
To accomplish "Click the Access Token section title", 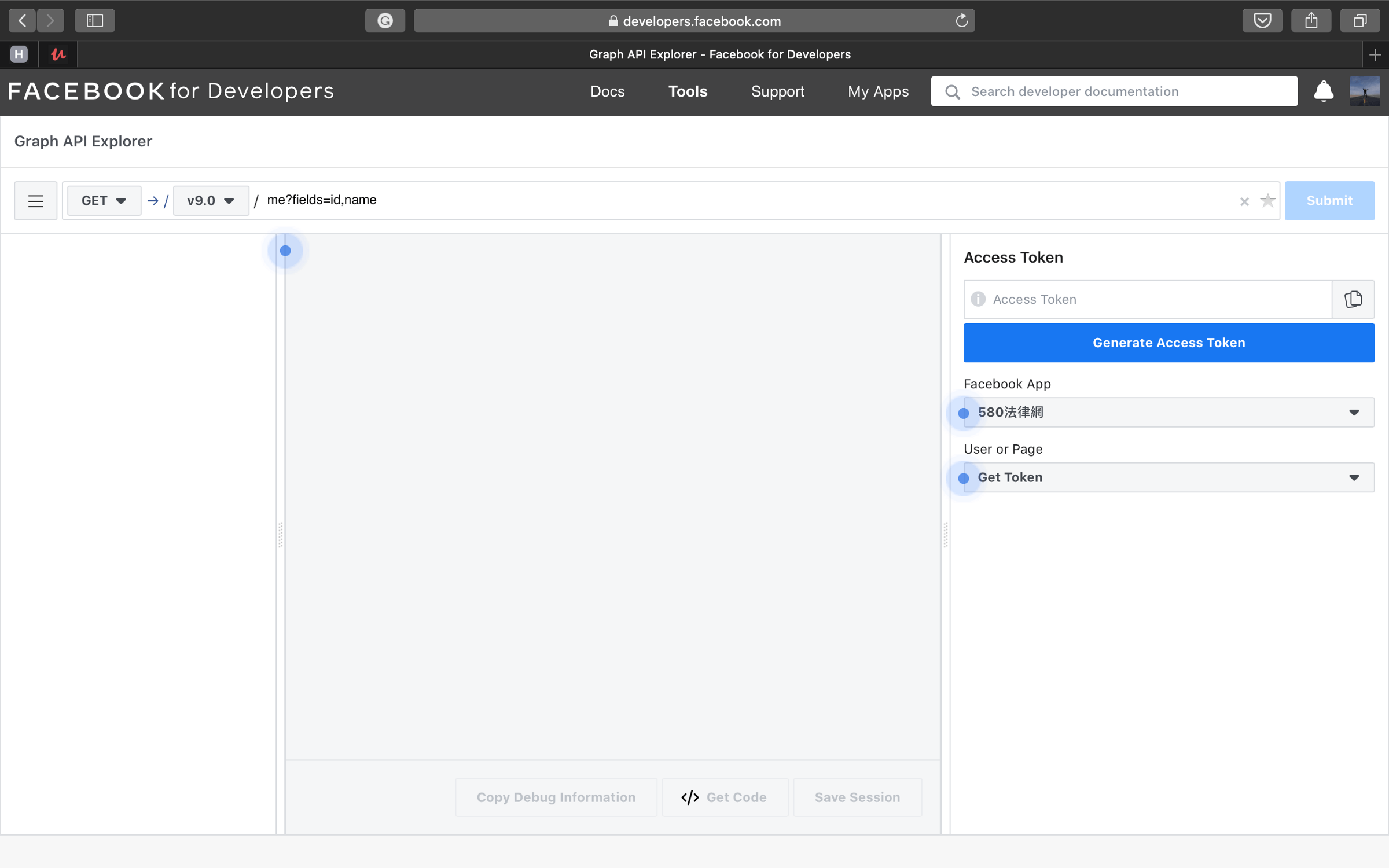I will pyautogui.click(x=1013, y=258).
